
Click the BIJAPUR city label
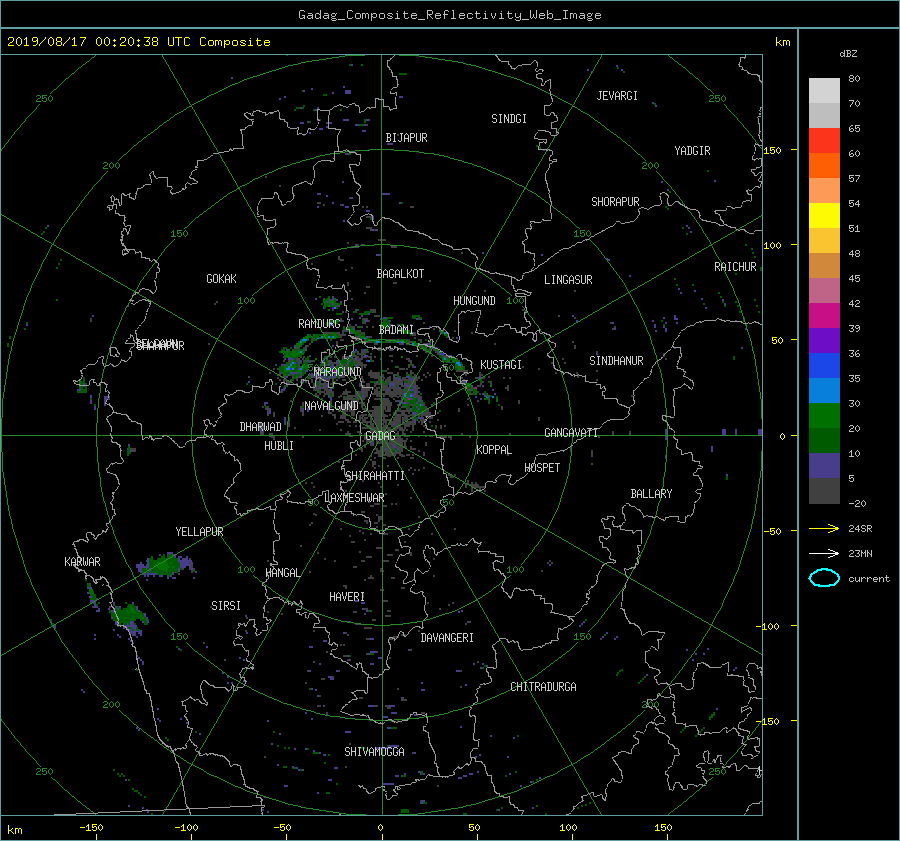(406, 138)
